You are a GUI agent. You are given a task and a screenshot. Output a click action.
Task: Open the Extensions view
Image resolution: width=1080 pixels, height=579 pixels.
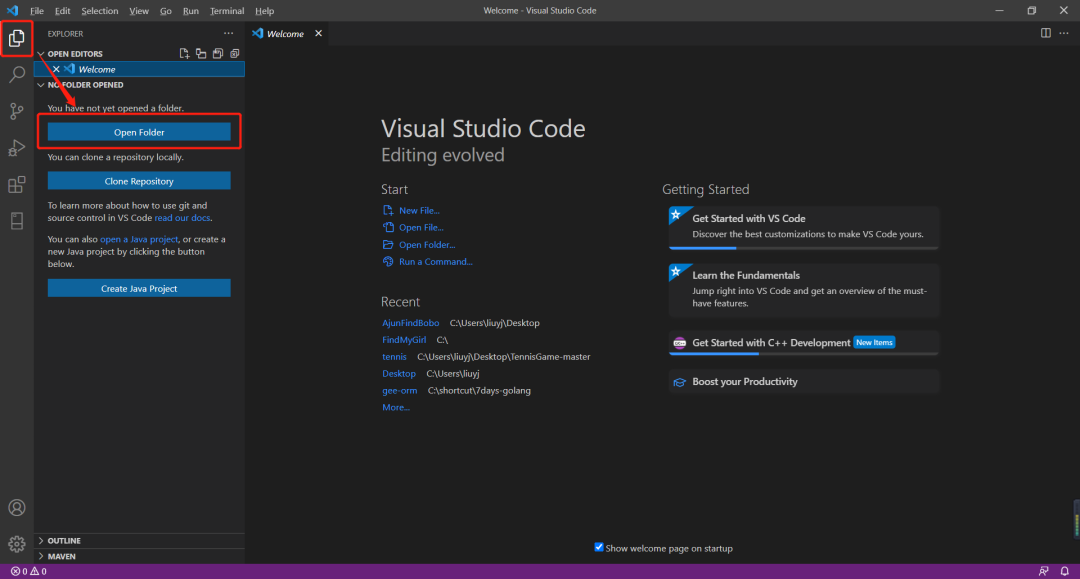[x=17, y=185]
